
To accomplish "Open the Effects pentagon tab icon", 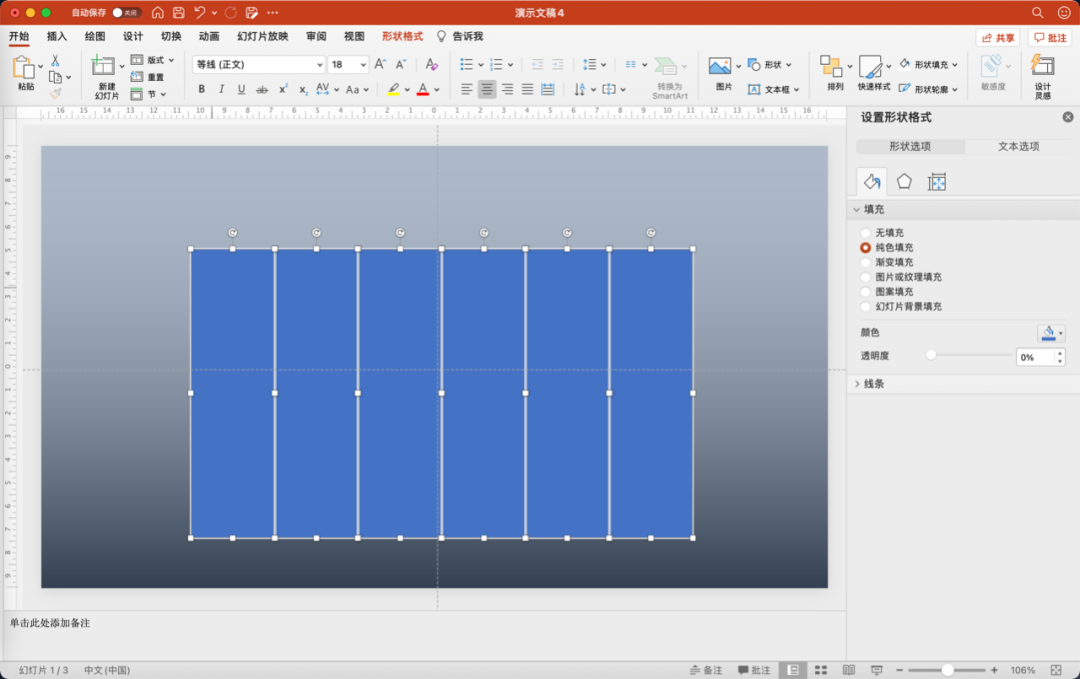I will pyautogui.click(x=904, y=181).
